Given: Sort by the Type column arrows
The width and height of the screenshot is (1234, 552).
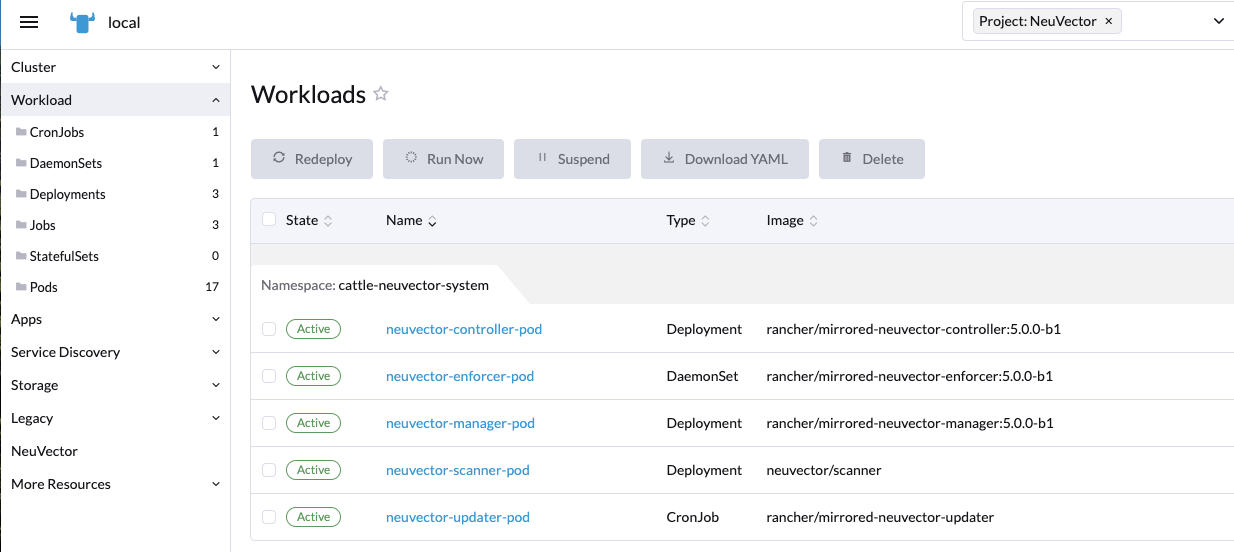Looking at the screenshot, I should [705, 221].
